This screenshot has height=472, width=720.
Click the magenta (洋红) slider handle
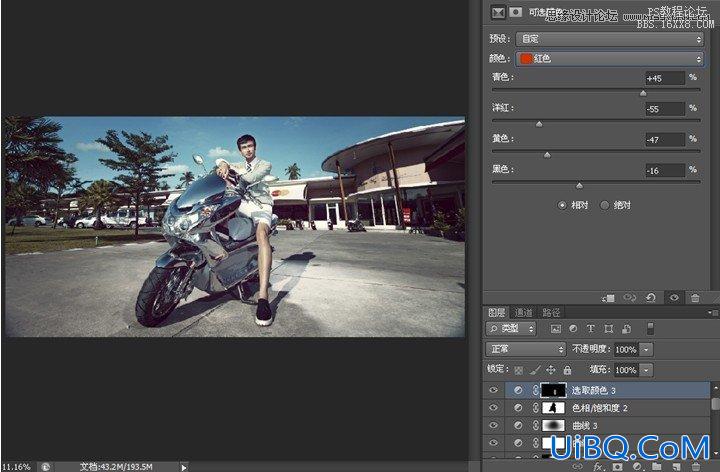(539, 124)
